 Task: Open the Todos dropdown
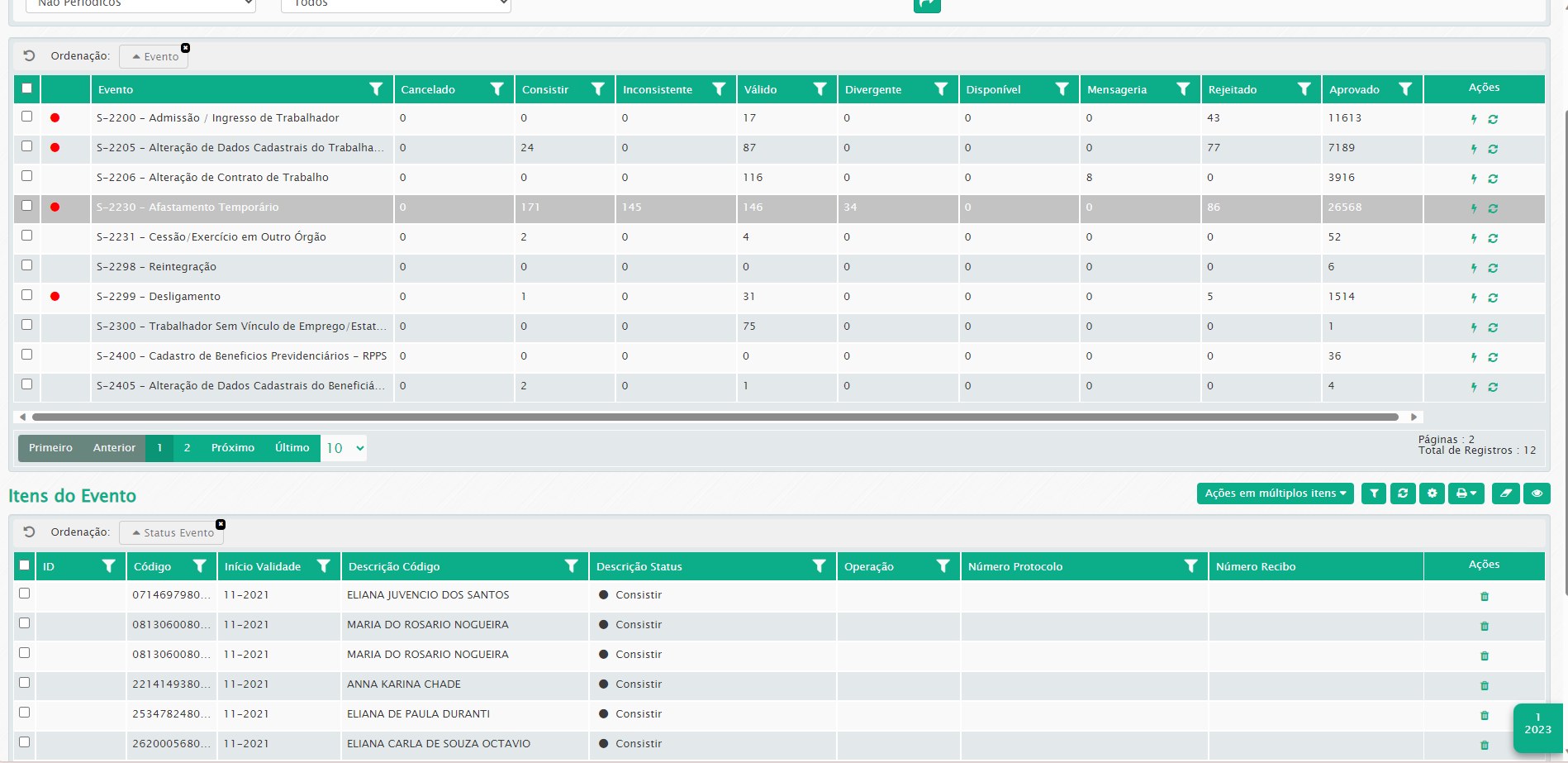(396, 5)
